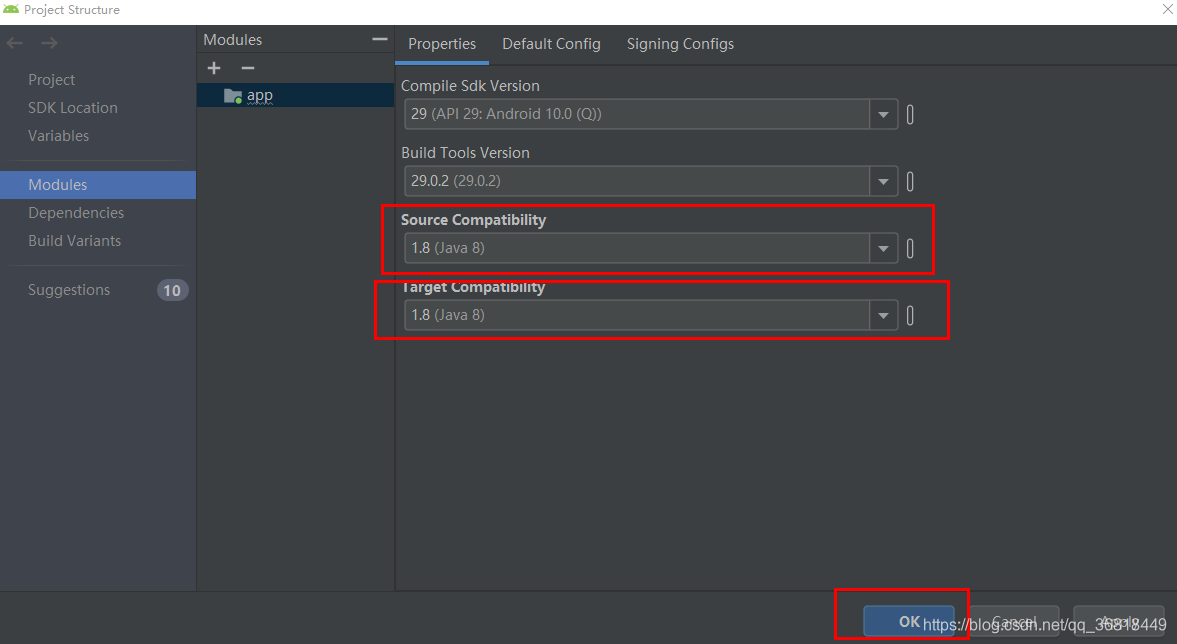This screenshot has width=1177, height=644.
Task: Open Compile Sdk Version dropdown arrow
Action: tap(884, 115)
